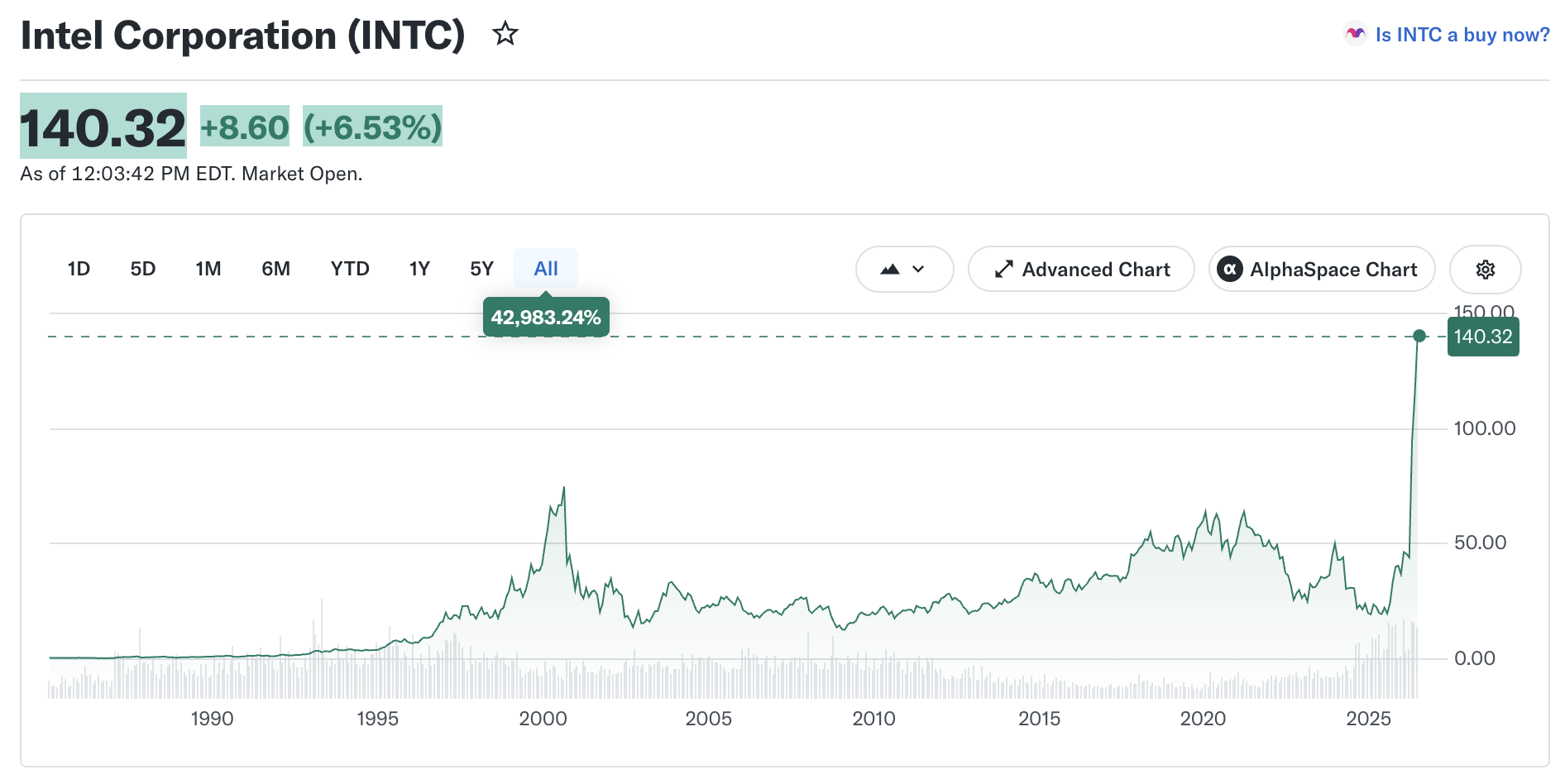Image resolution: width=1565 pixels, height=784 pixels.
Task: Select the 1D time range
Action: (x=79, y=269)
